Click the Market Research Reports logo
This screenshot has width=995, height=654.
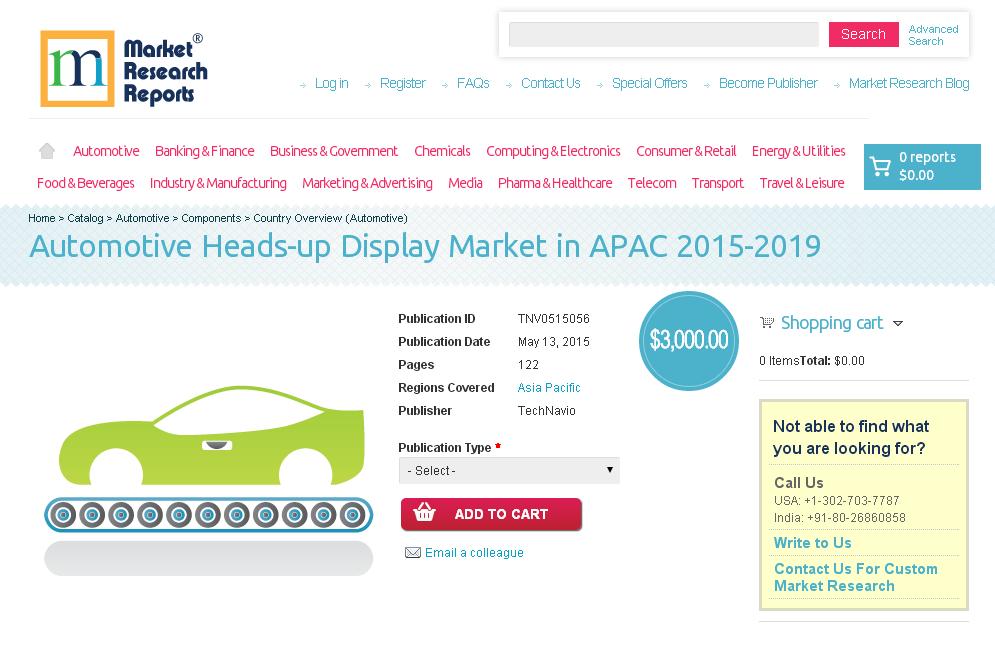coord(122,68)
